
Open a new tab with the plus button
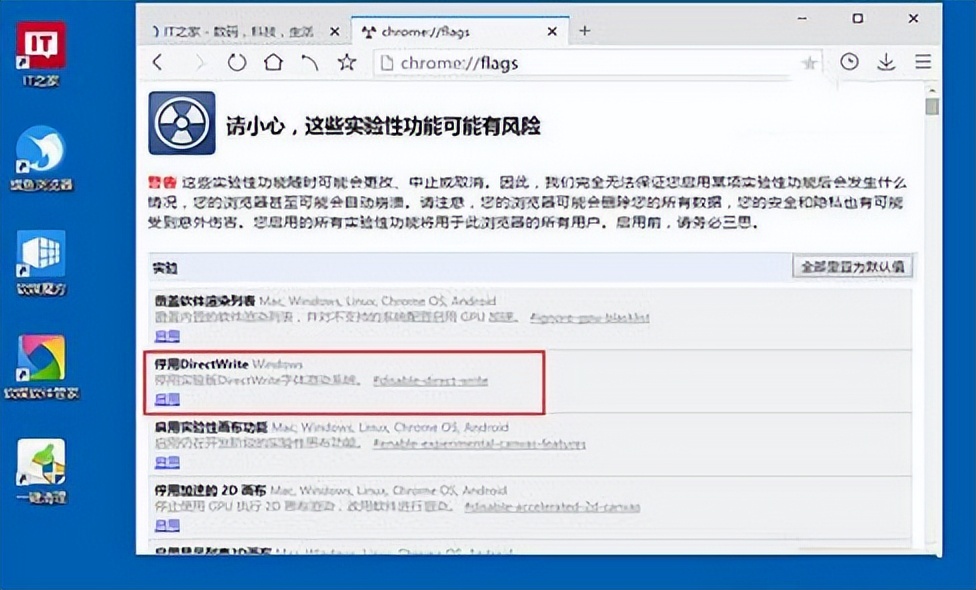[586, 31]
